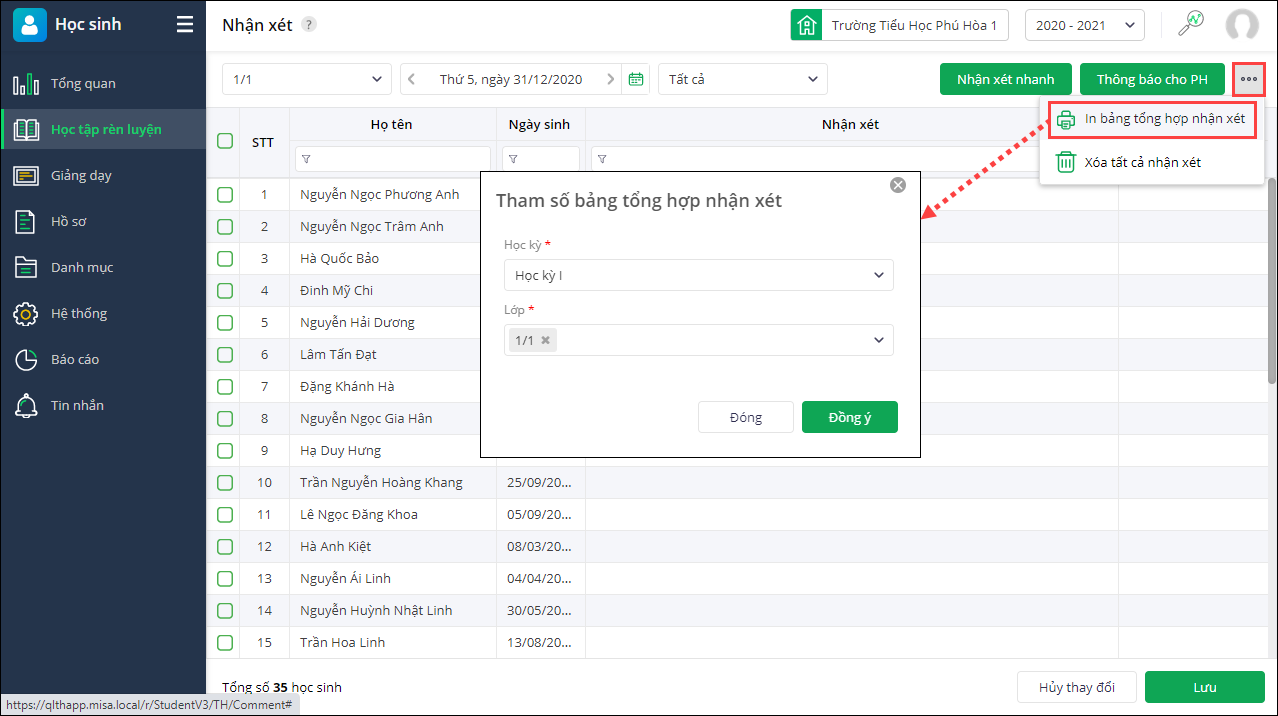Click the printer icon in dropdown menu
1278x716 pixels.
(1067, 119)
